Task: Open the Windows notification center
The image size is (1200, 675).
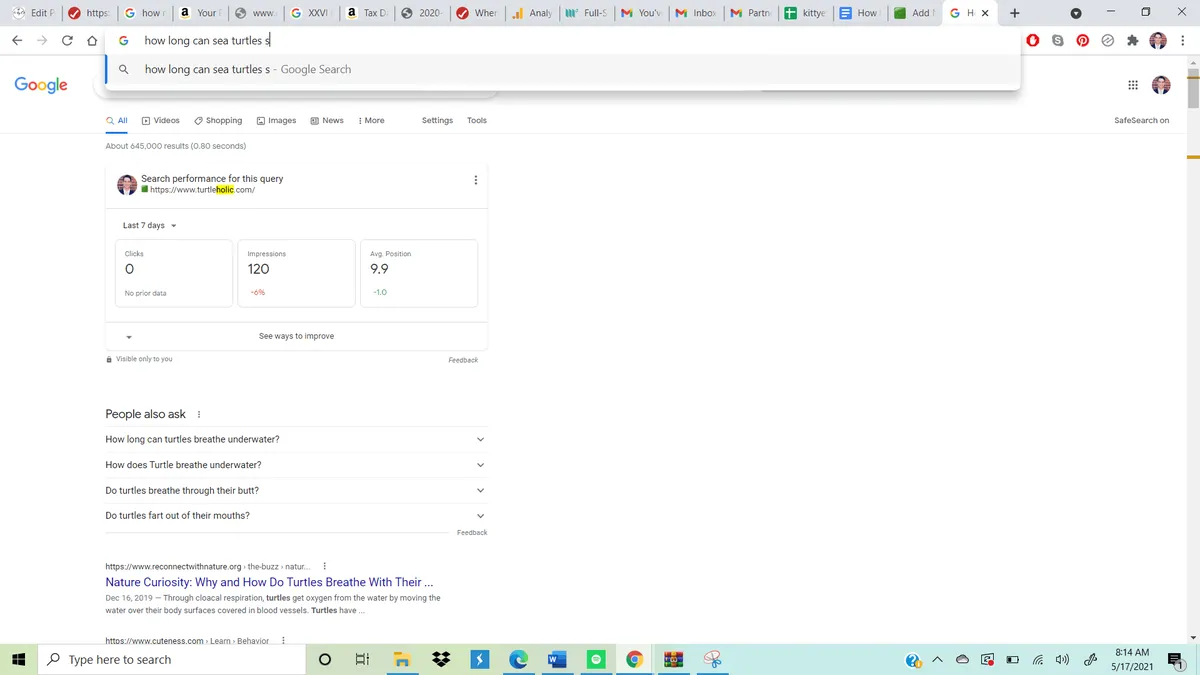Action: (1176, 660)
